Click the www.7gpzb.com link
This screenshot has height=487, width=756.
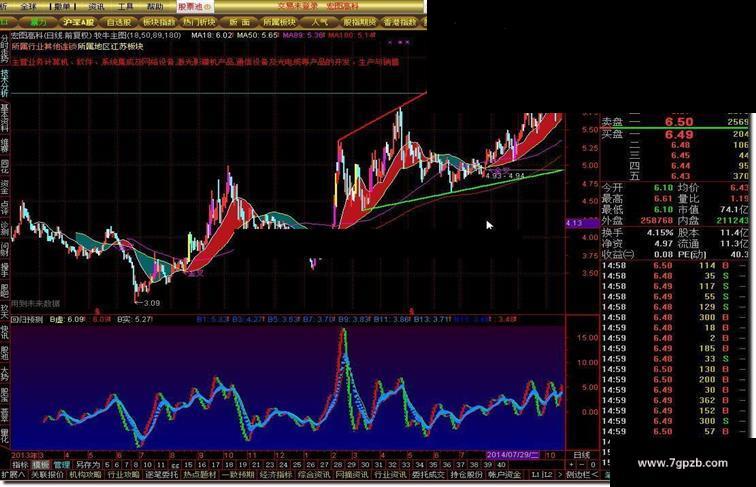(x=682, y=463)
